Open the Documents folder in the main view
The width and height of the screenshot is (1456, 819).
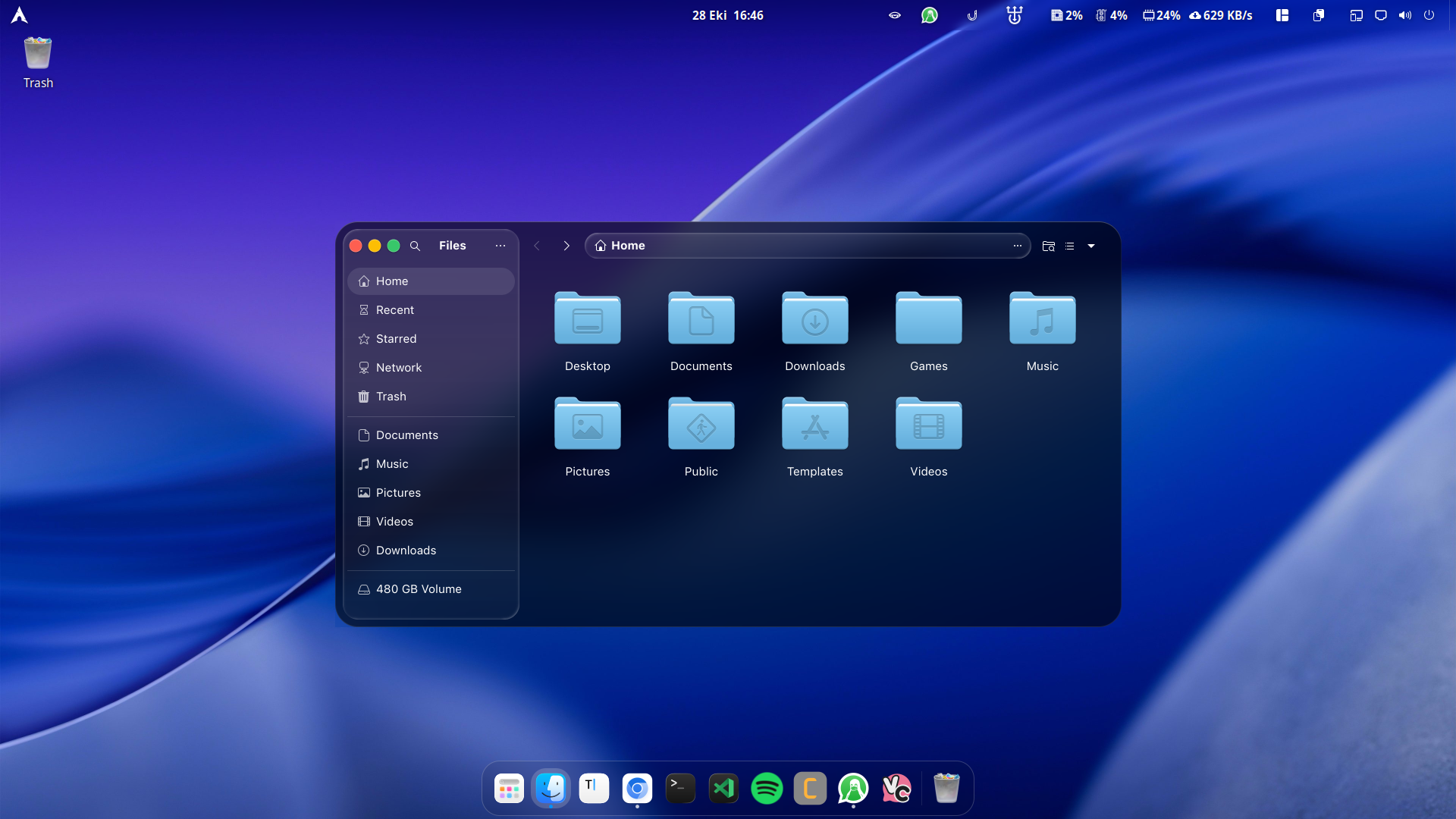pos(701,331)
